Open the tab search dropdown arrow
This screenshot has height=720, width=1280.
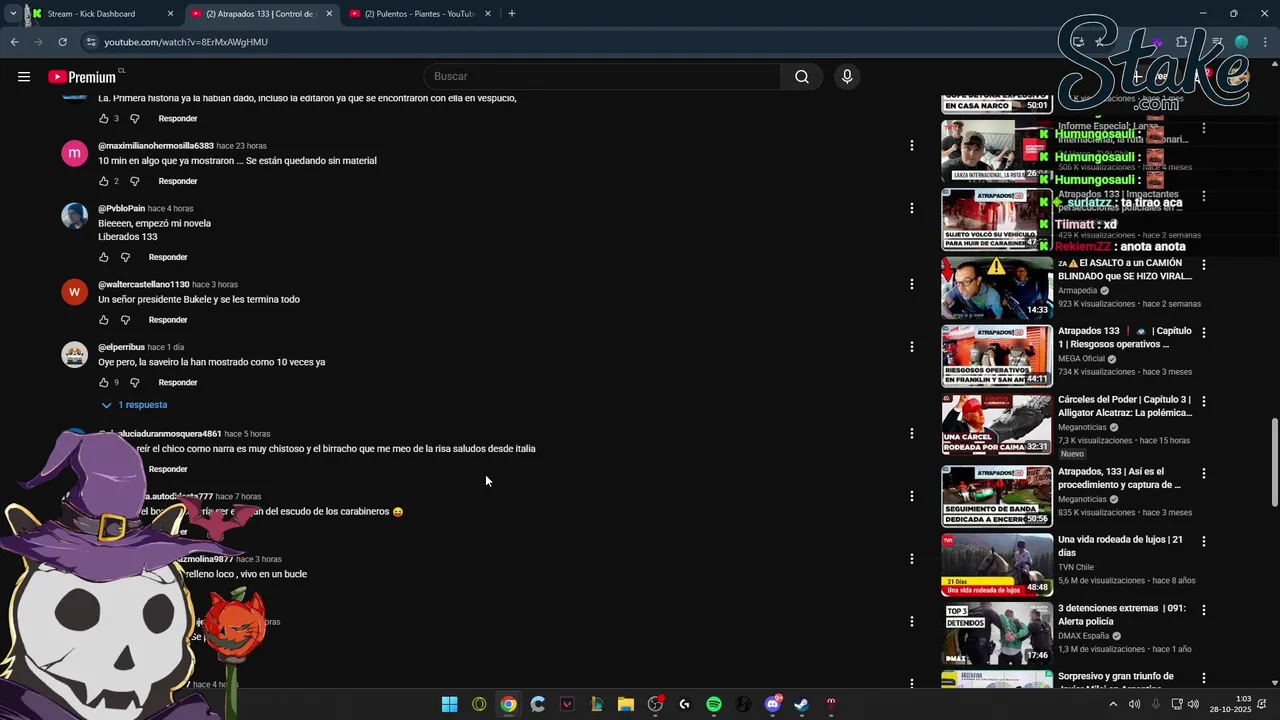(12, 14)
